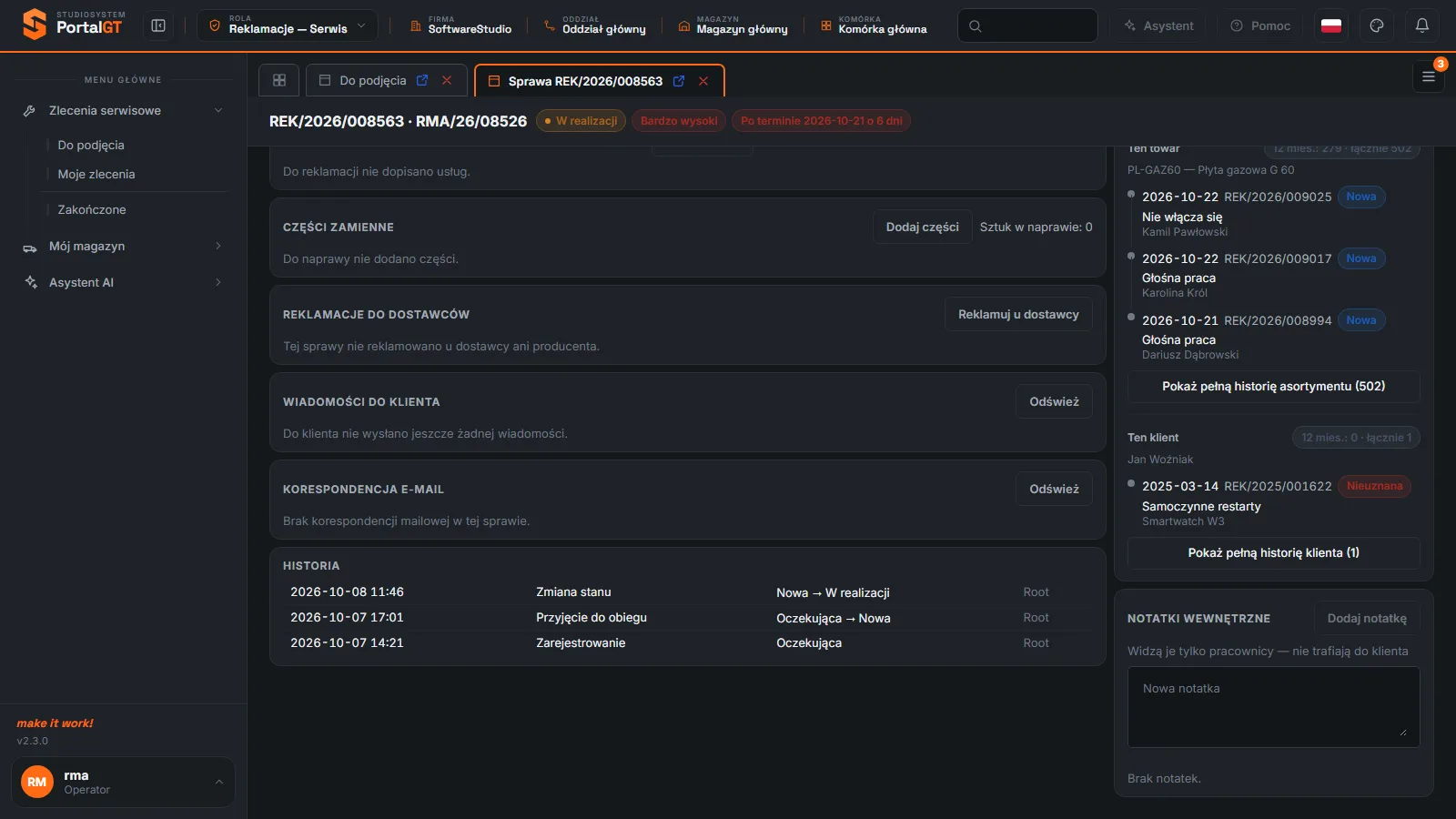Open the hamburger menu with badge

point(1429,76)
